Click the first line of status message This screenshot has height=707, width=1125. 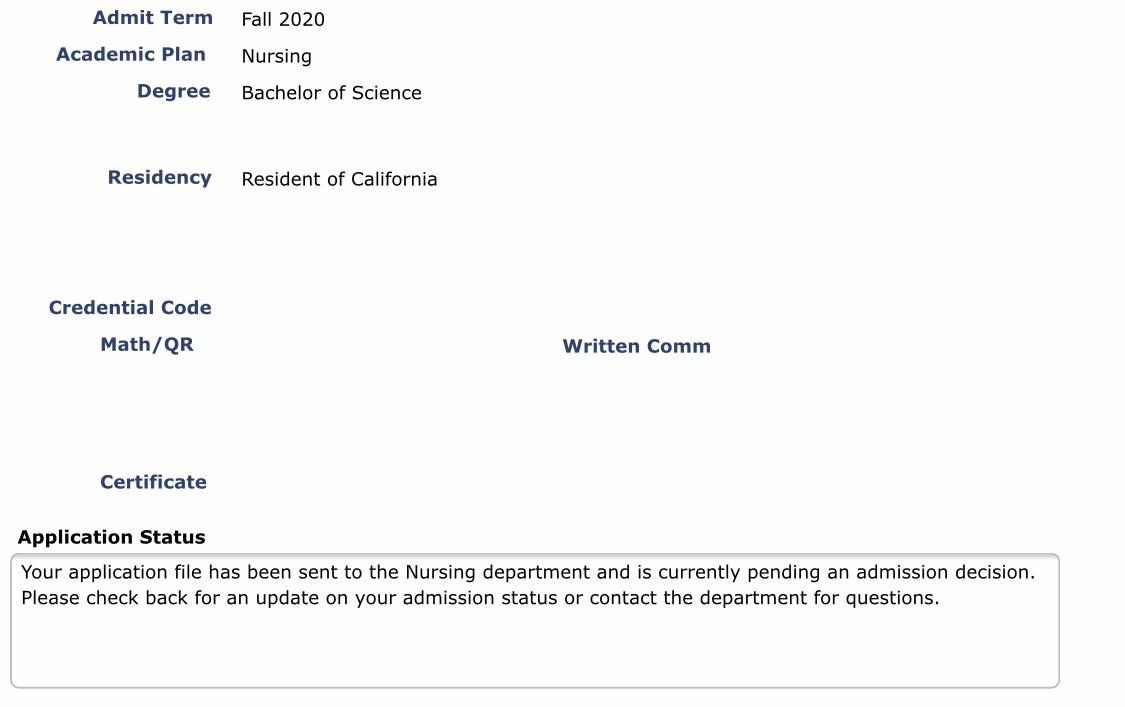point(528,572)
